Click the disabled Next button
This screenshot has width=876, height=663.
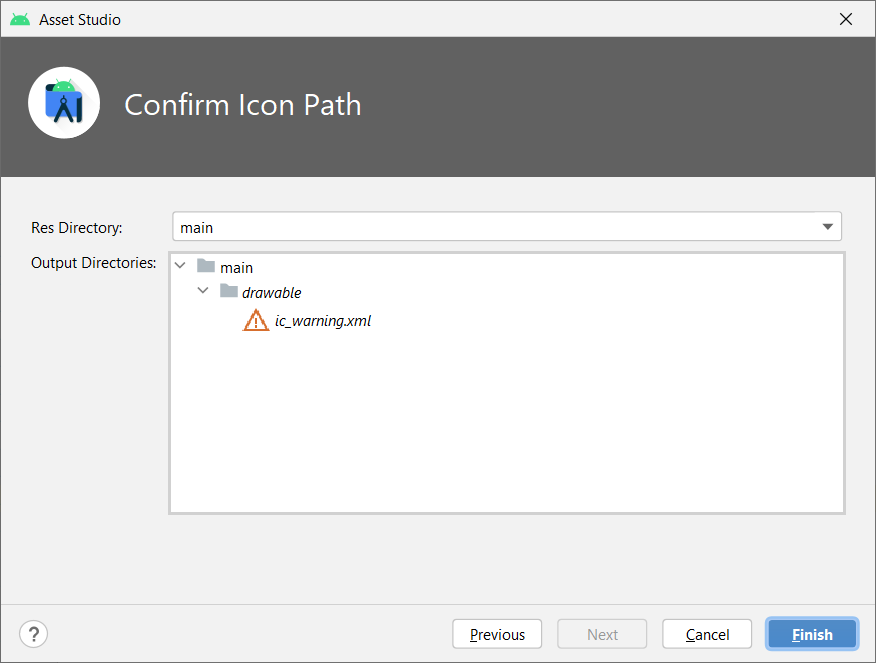point(602,634)
